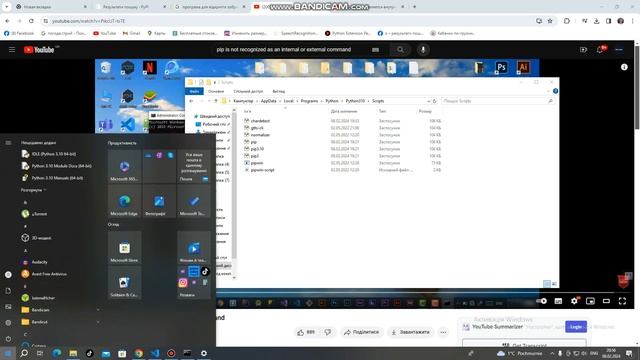The height and width of the screenshot is (360, 640).
Task: Open the Microsoft 365 tile
Action: click(x=124, y=166)
